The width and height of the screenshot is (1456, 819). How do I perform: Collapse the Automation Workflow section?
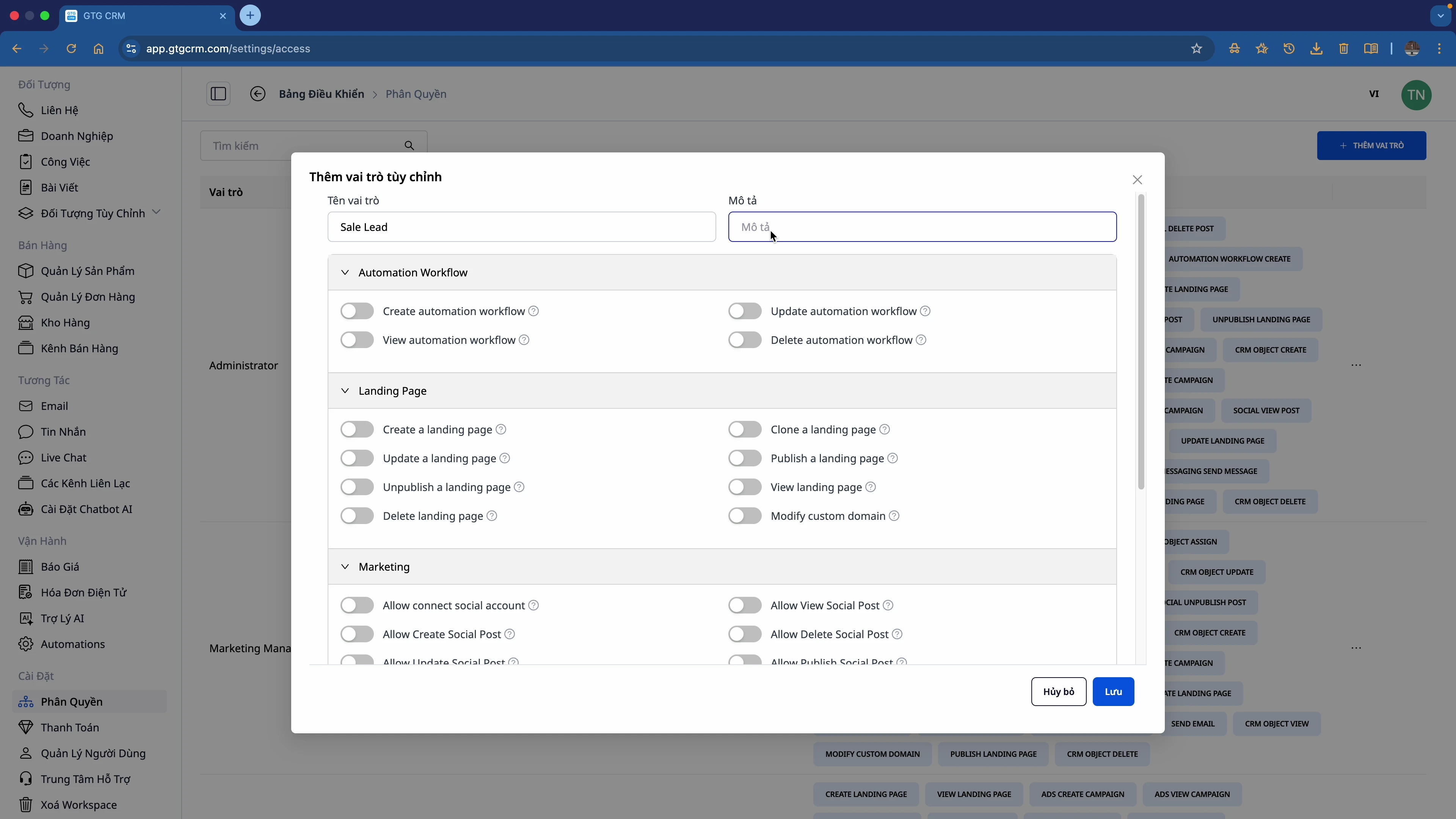(345, 273)
